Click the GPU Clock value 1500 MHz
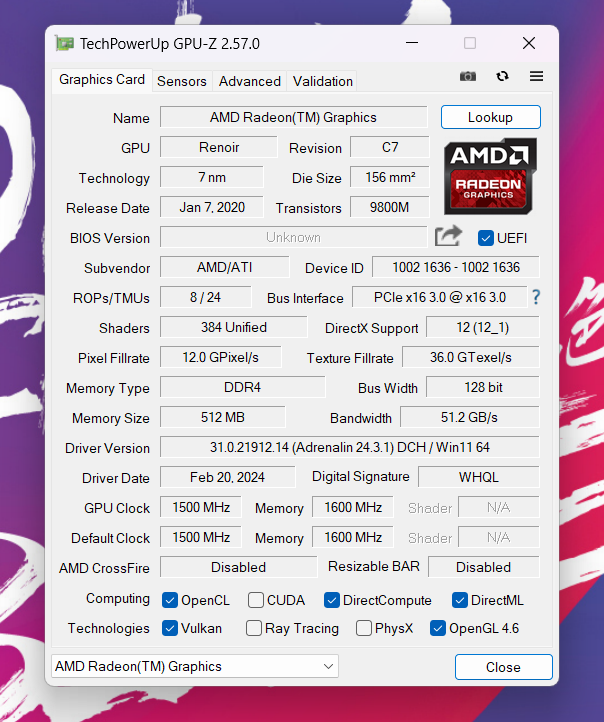The width and height of the screenshot is (604, 722). click(x=201, y=507)
